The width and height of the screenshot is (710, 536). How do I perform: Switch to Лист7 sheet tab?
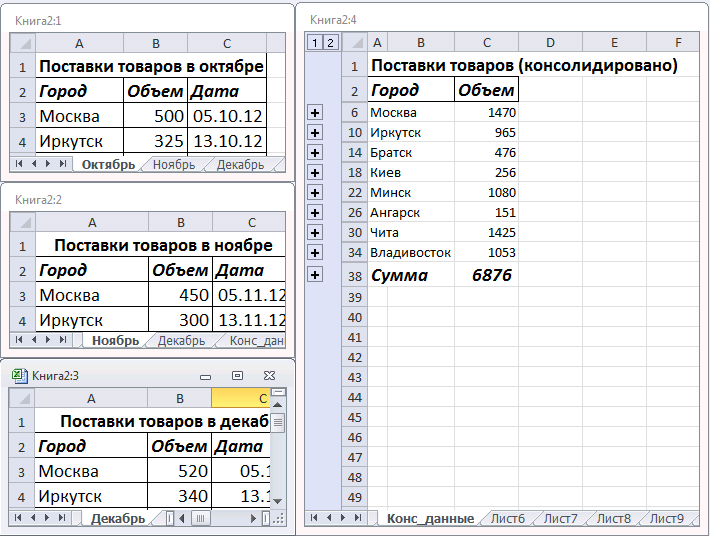pos(561,518)
